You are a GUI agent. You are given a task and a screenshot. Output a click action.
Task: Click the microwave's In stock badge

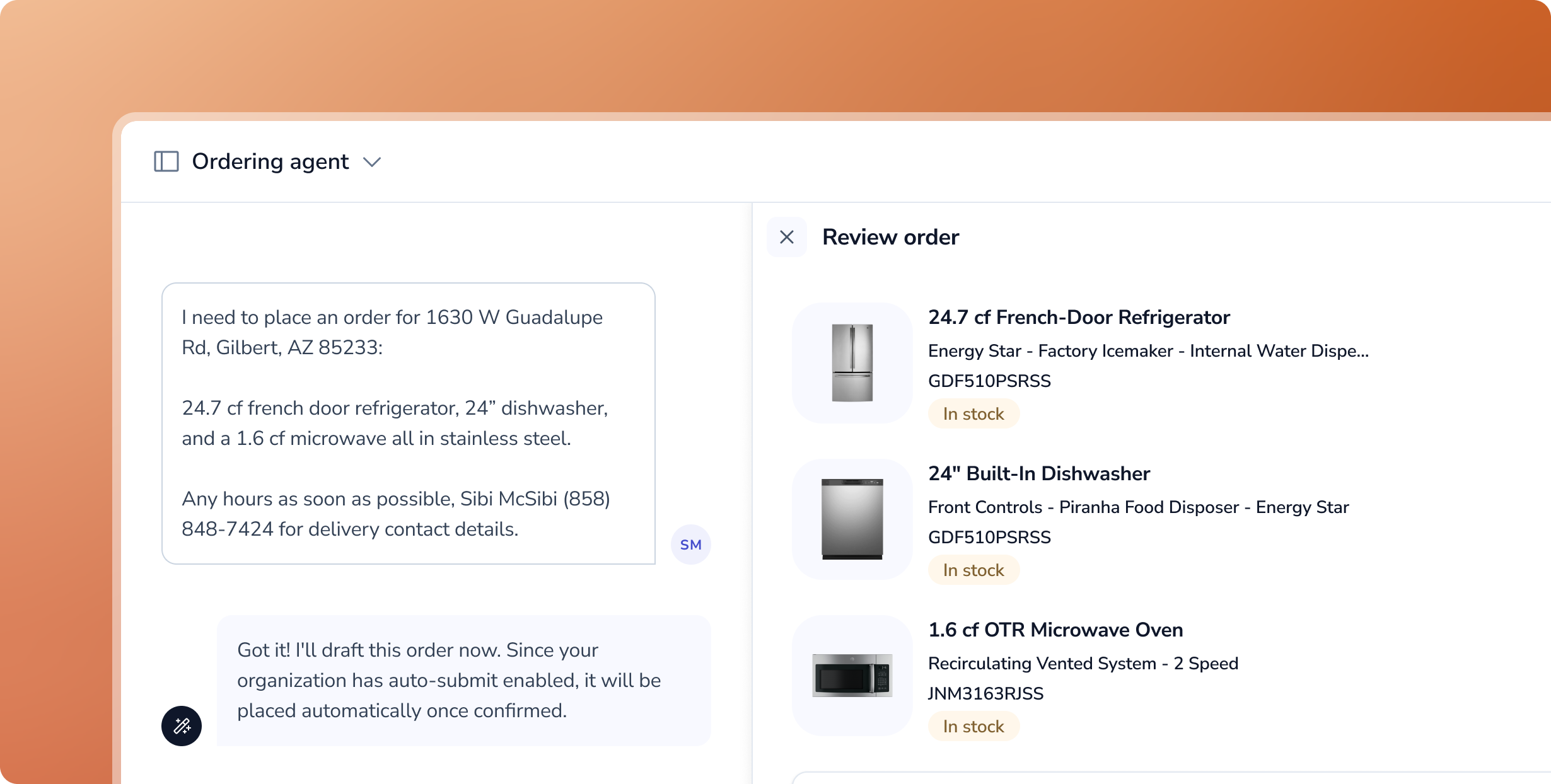pyautogui.click(x=973, y=726)
